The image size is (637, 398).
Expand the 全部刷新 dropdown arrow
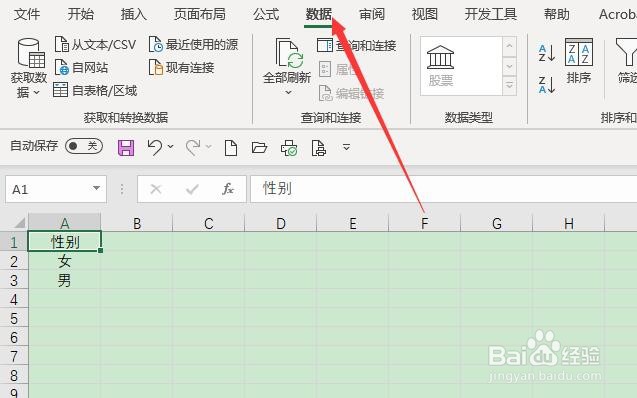(x=288, y=93)
